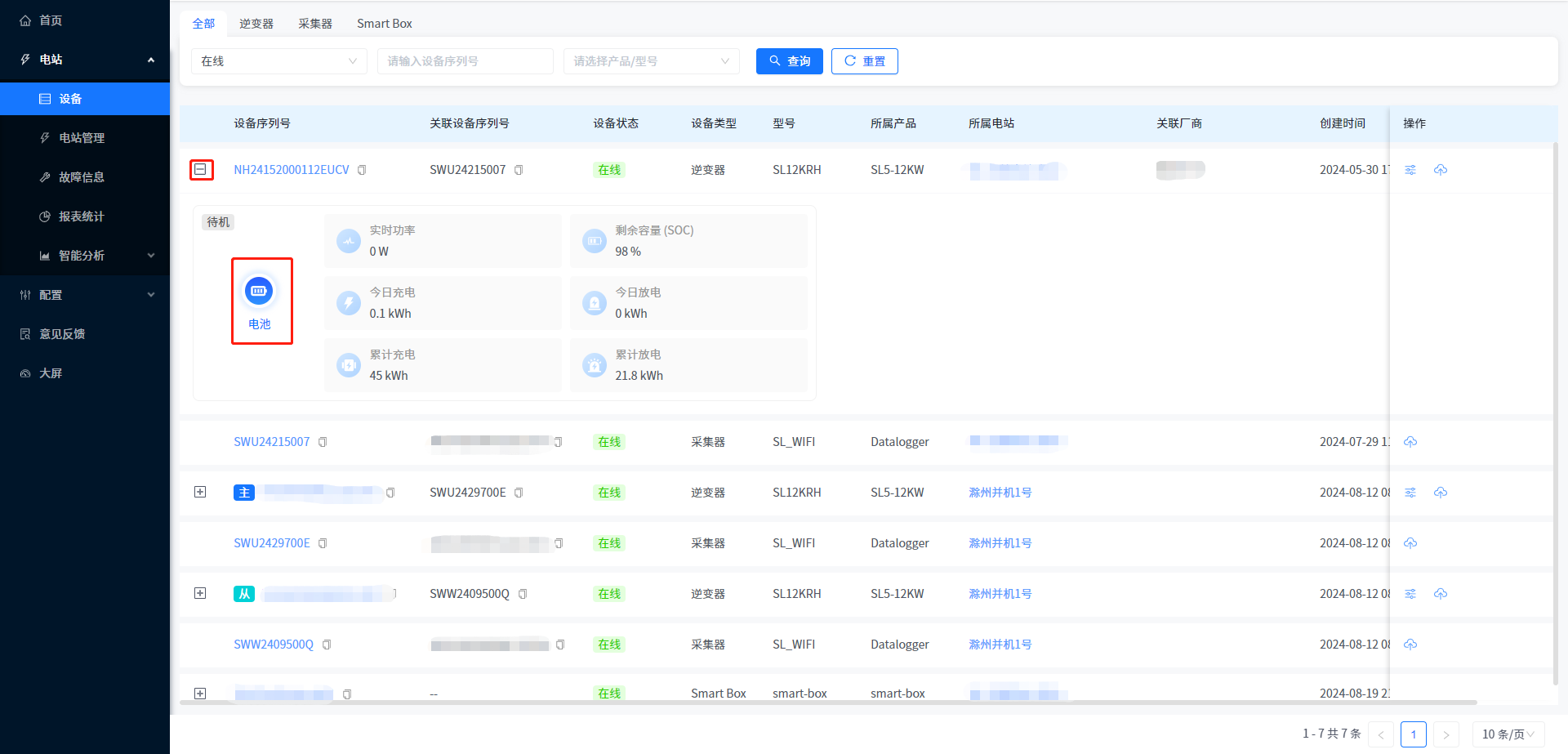Expand the slave inverter row

click(x=200, y=593)
